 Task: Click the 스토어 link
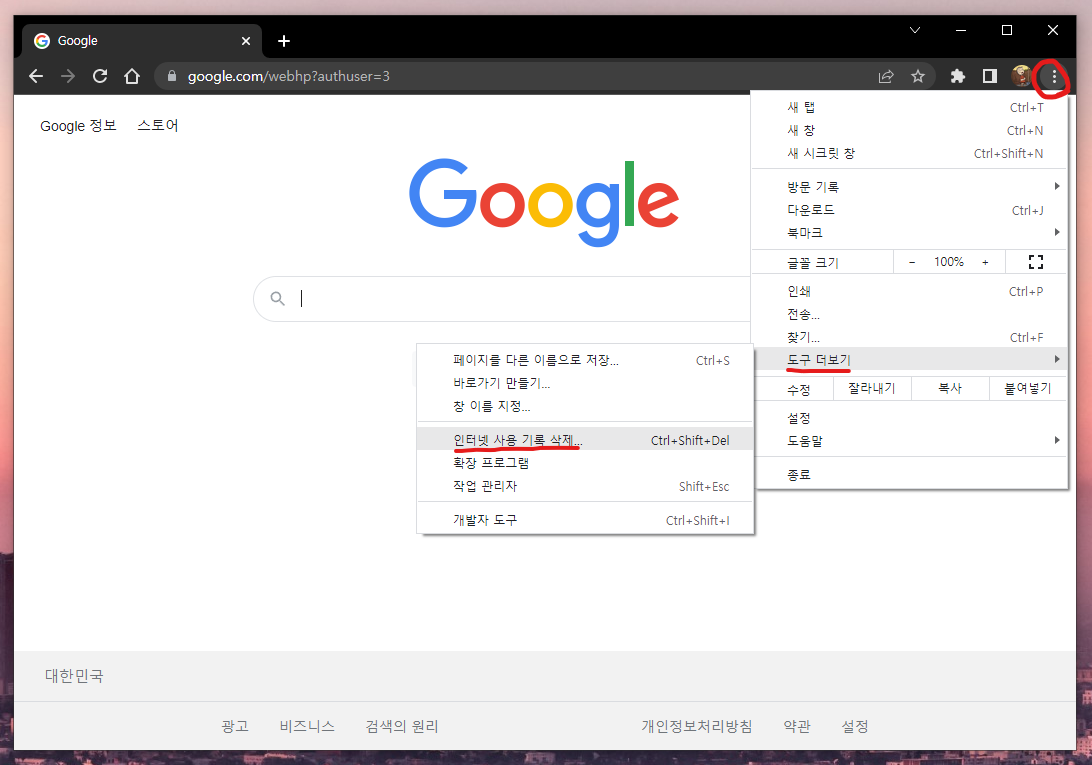[x=157, y=125]
